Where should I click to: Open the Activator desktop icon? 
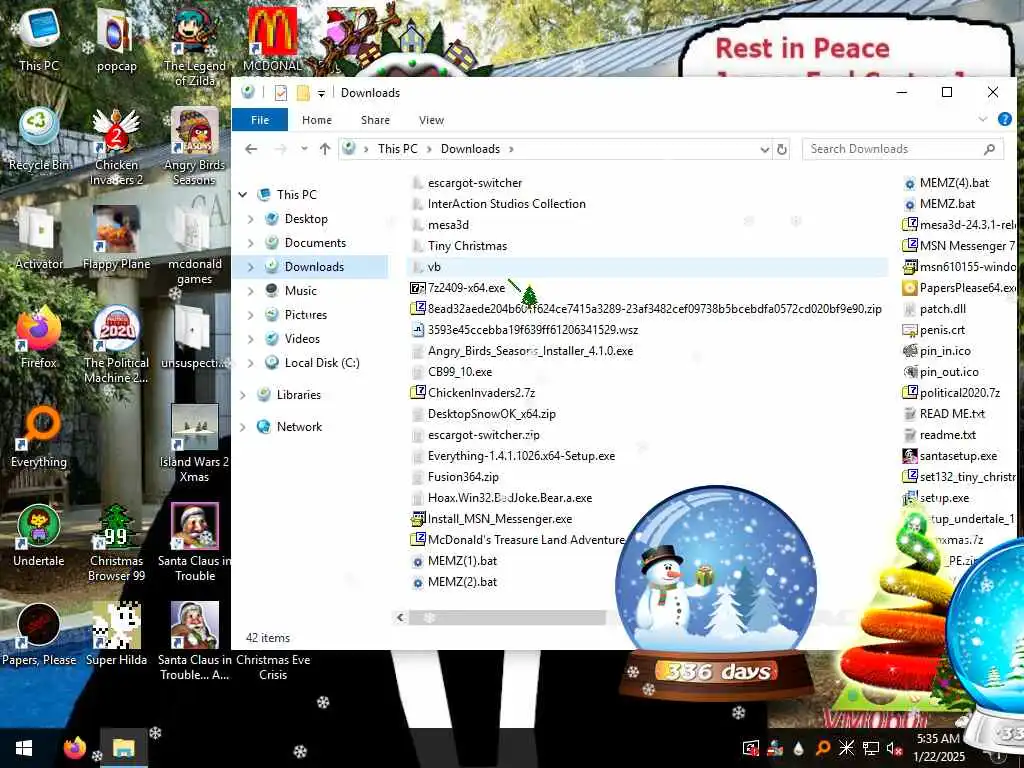(x=39, y=239)
